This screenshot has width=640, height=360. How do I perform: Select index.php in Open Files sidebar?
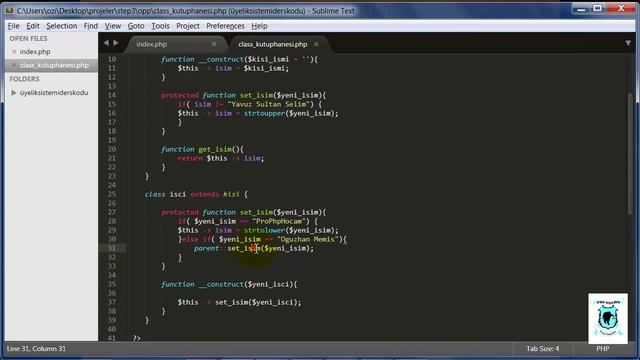point(35,52)
